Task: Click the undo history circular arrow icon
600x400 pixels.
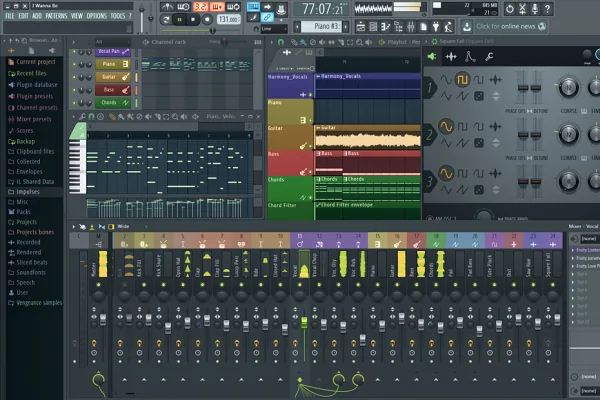Action: pos(510,8)
